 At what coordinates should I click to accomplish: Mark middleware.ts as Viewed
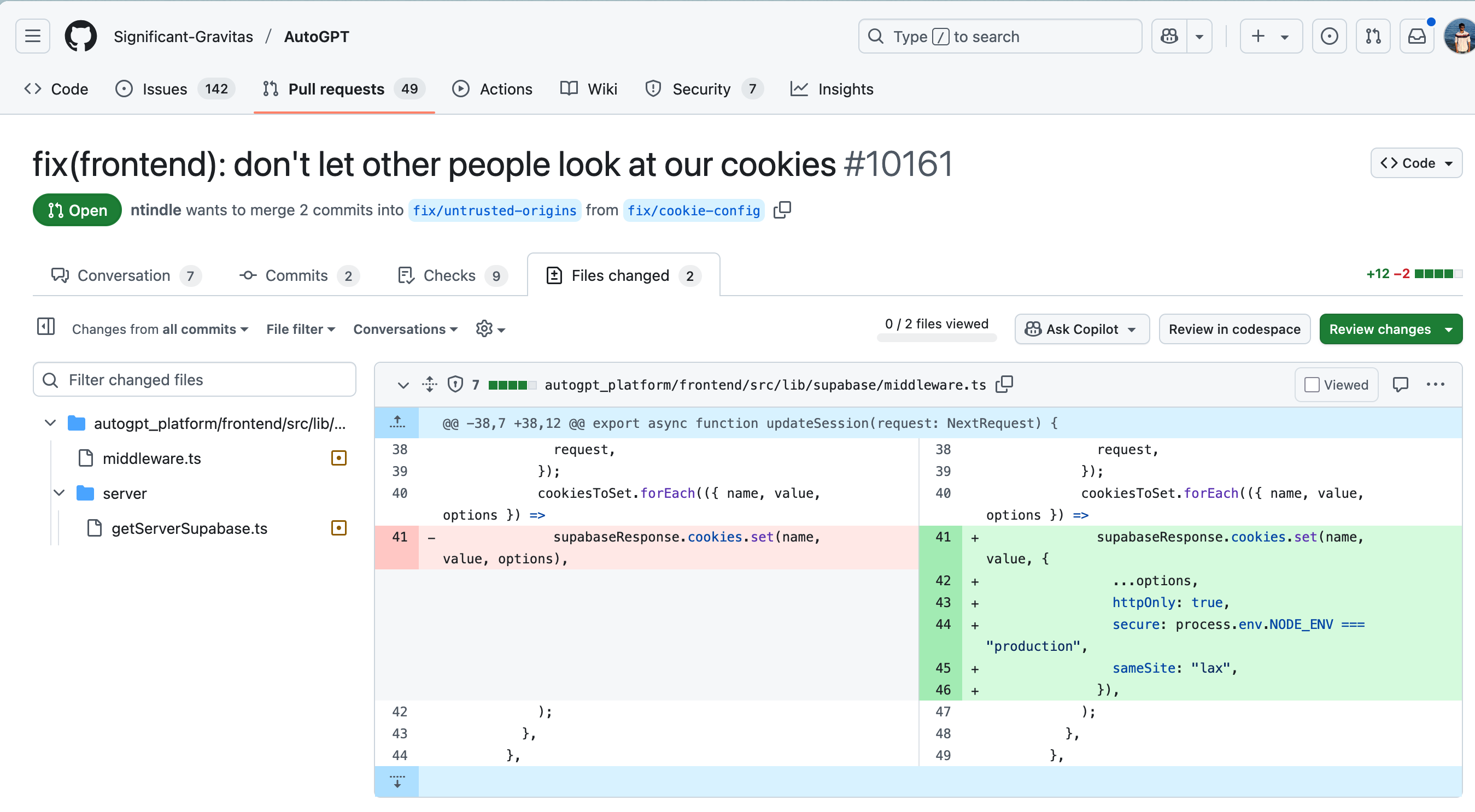[1336, 385]
